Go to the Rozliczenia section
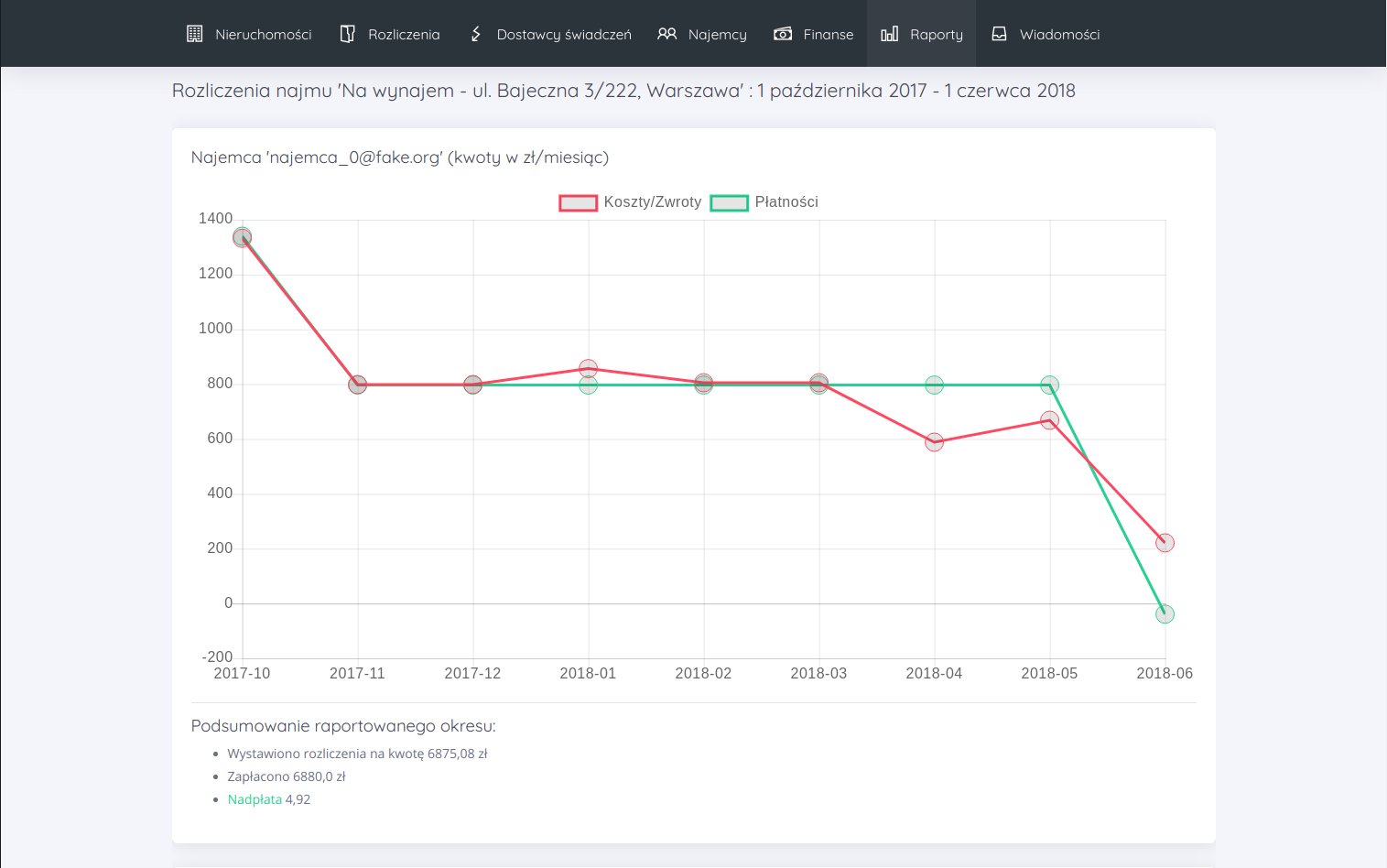1387x868 pixels. [x=390, y=34]
